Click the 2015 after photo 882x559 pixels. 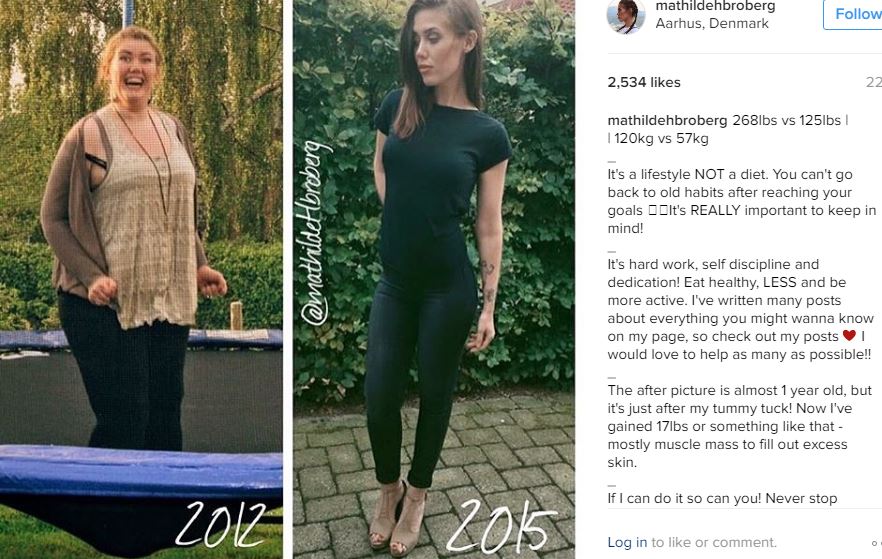click(x=434, y=280)
